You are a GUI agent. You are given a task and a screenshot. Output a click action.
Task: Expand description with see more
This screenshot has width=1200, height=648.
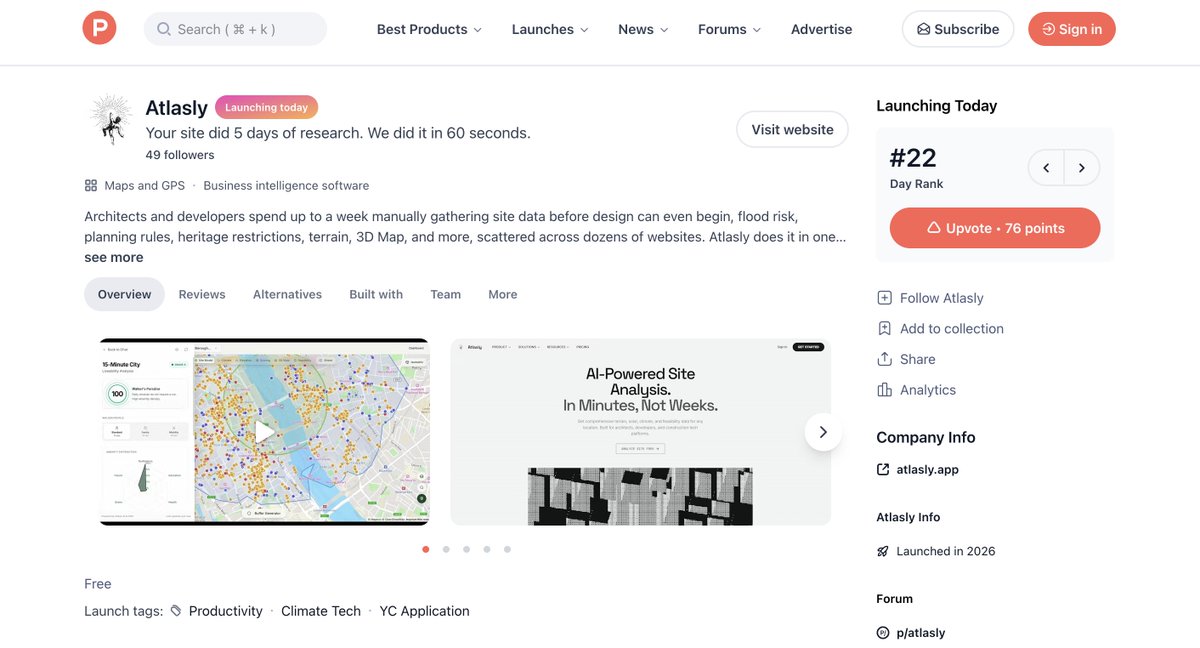pos(113,257)
